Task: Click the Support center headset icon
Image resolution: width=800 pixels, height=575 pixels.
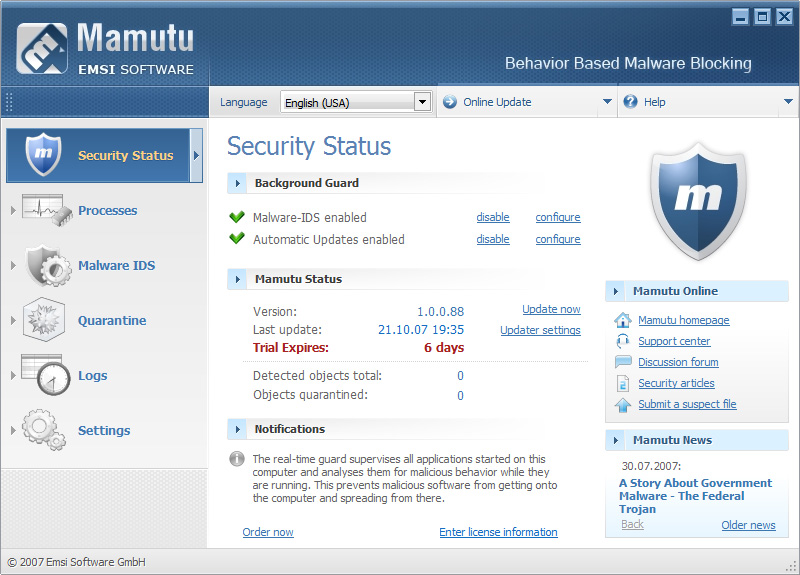Action: [622, 341]
